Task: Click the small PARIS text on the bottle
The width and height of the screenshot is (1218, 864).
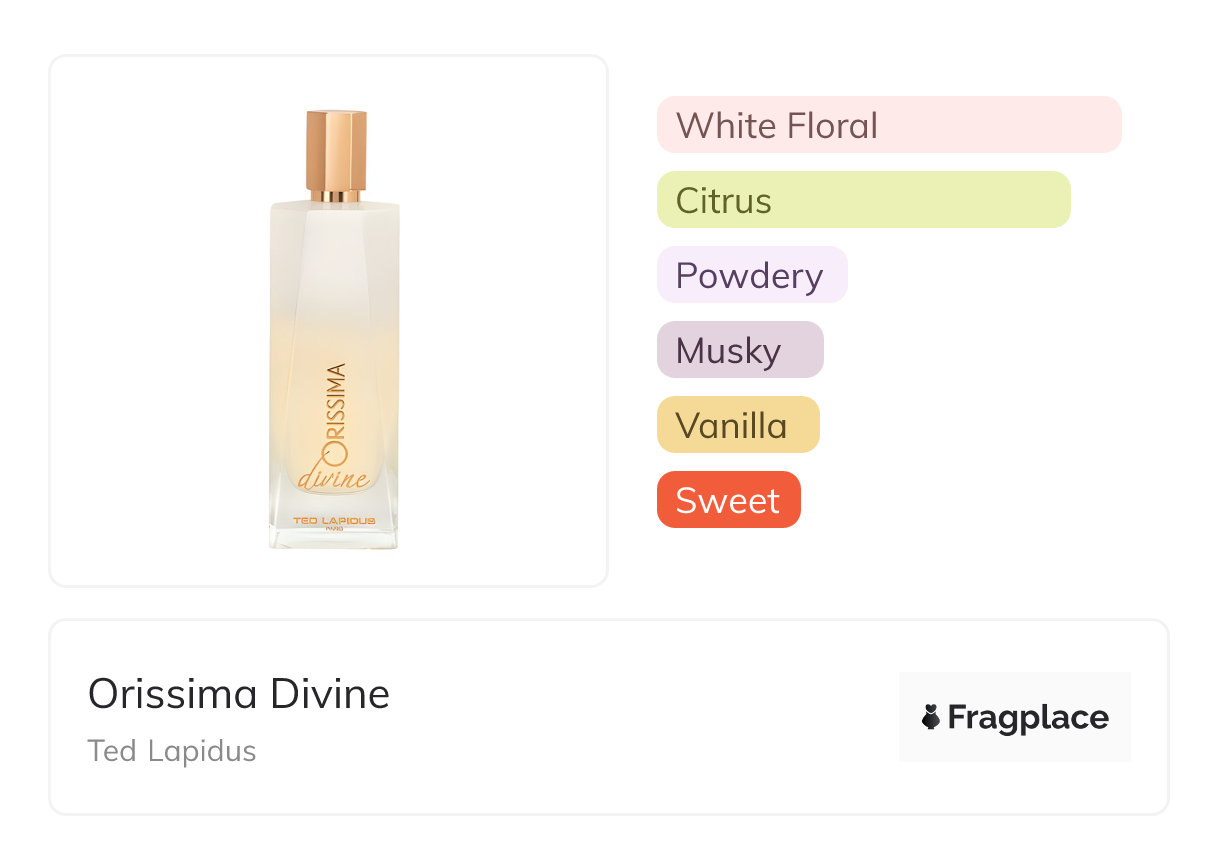Action: 334,529
